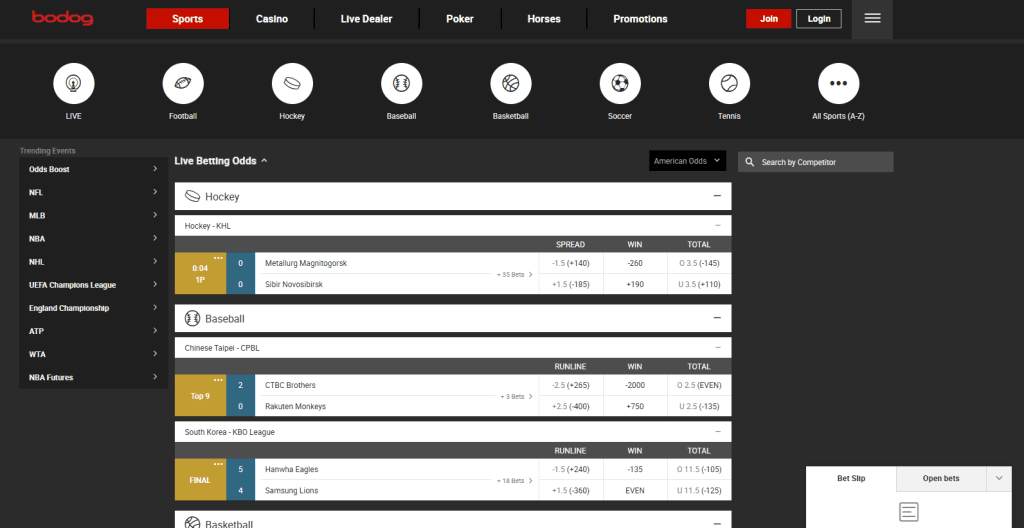This screenshot has width=1024, height=528.
Task: Click the Login button
Action: point(818,19)
